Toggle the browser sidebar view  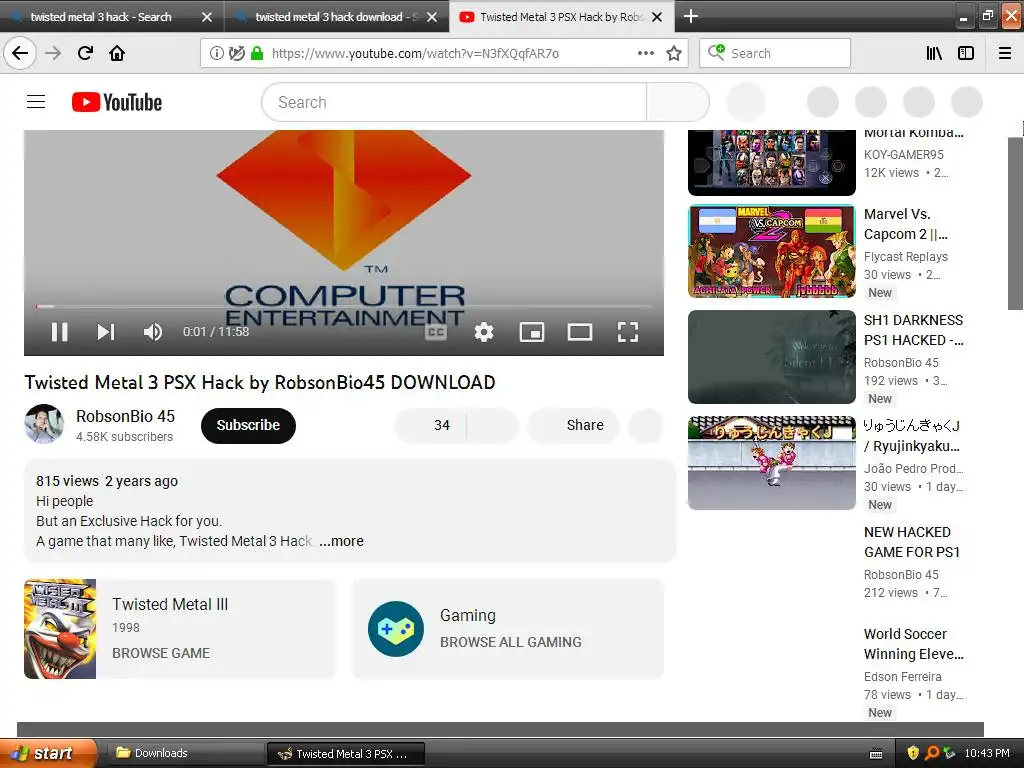[966, 53]
